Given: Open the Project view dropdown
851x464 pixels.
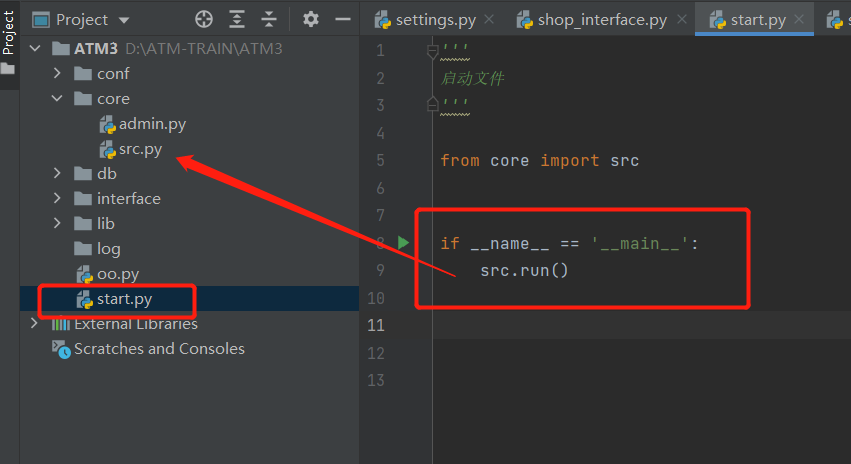Looking at the screenshot, I should pyautogui.click(x=124, y=20).
